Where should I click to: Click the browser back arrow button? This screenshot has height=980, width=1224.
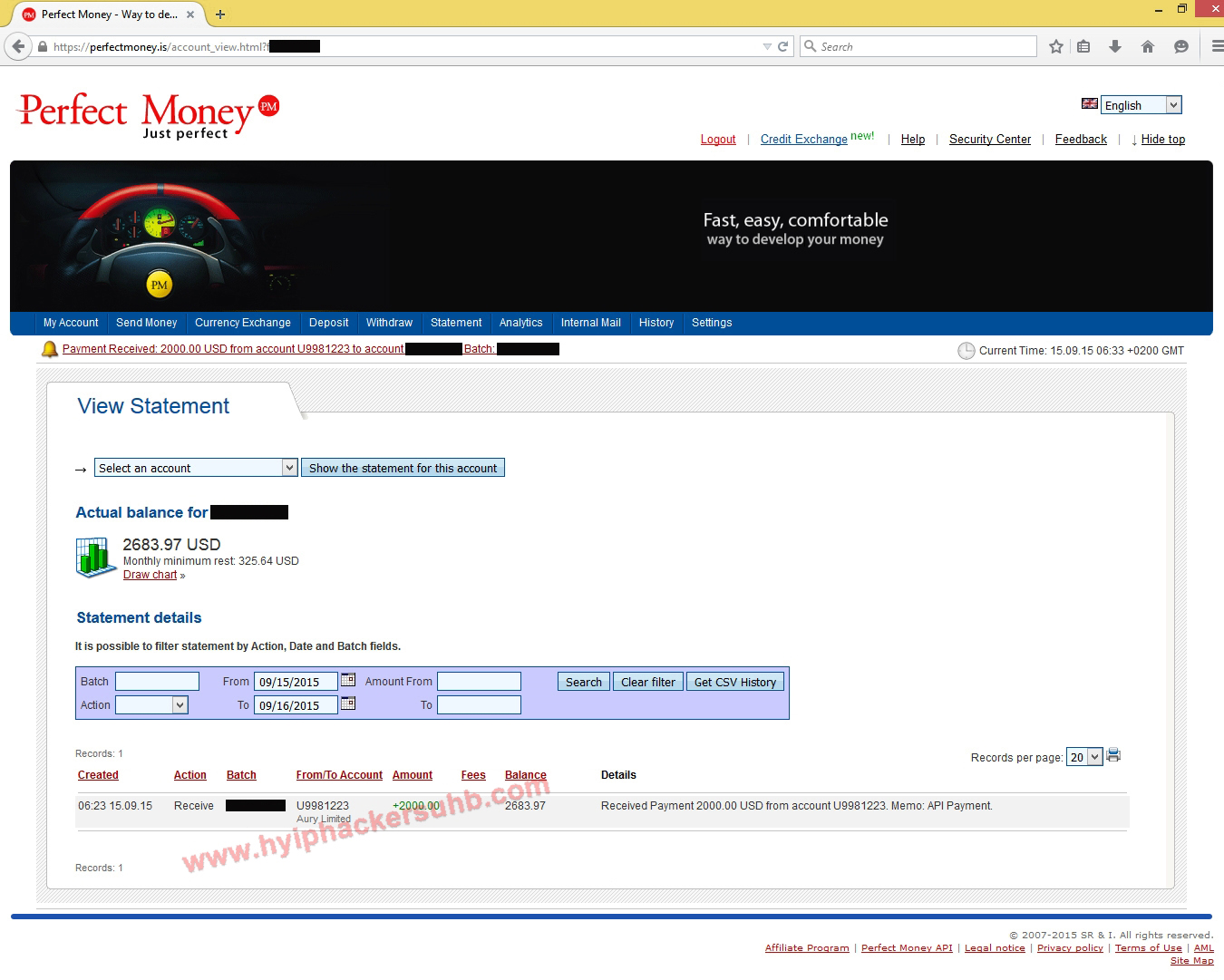coord(18,46)
